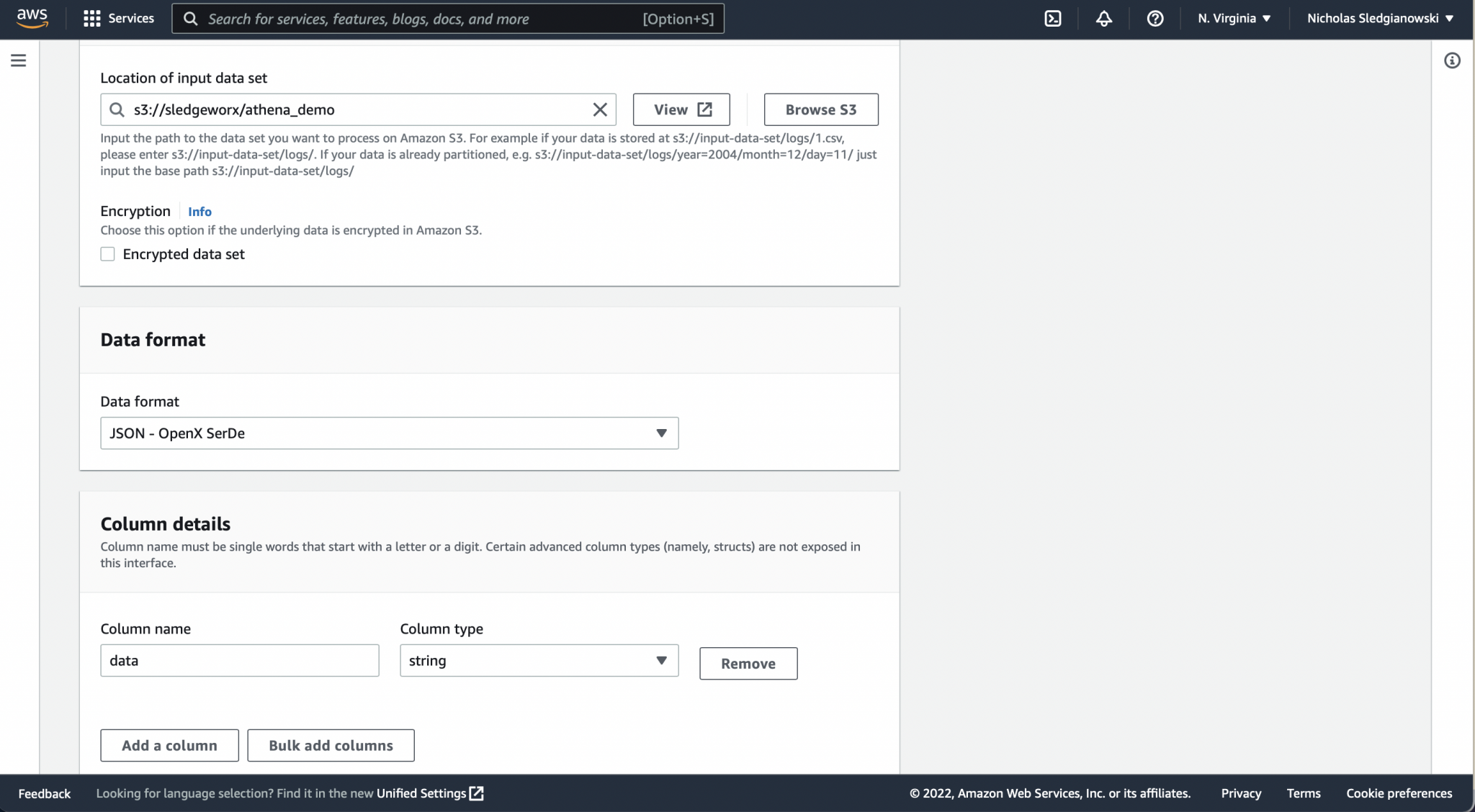Viewport: 1475px width, 812px height.
Task: Click the search magnifier in the top bar
Action: pos(191,19)
